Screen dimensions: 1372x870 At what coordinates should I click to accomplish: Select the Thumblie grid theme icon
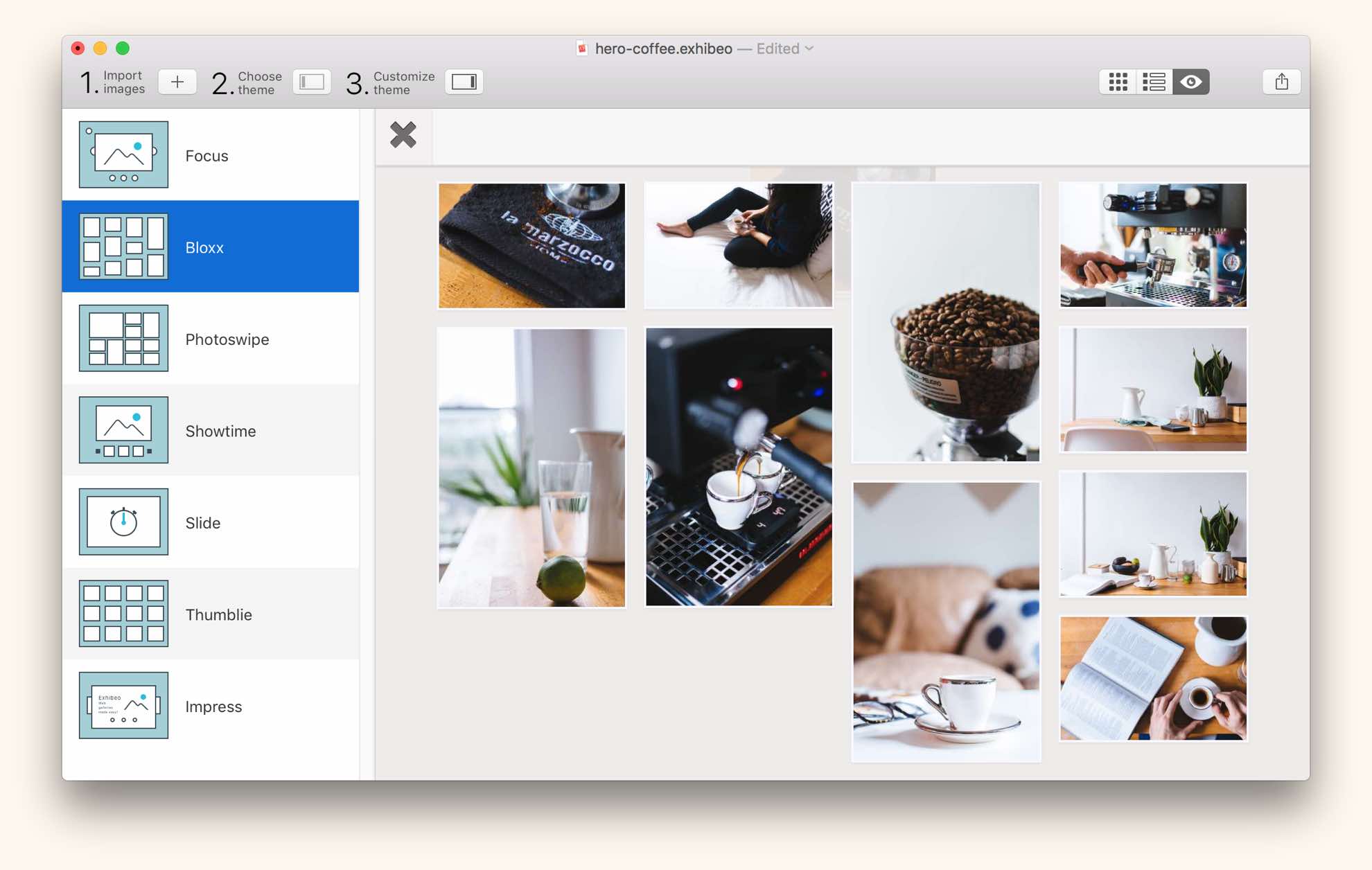click(123, 614)
